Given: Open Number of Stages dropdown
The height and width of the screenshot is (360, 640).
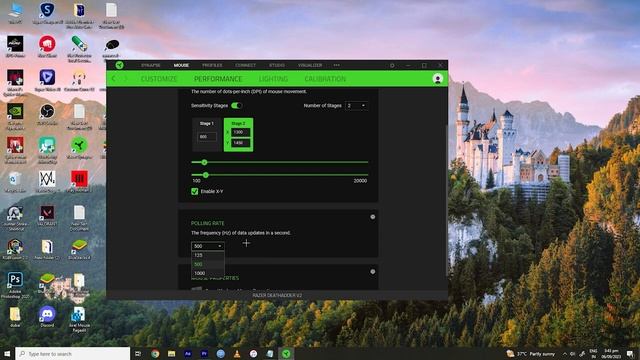Looking at the screenshot, I should pos(356,106).
